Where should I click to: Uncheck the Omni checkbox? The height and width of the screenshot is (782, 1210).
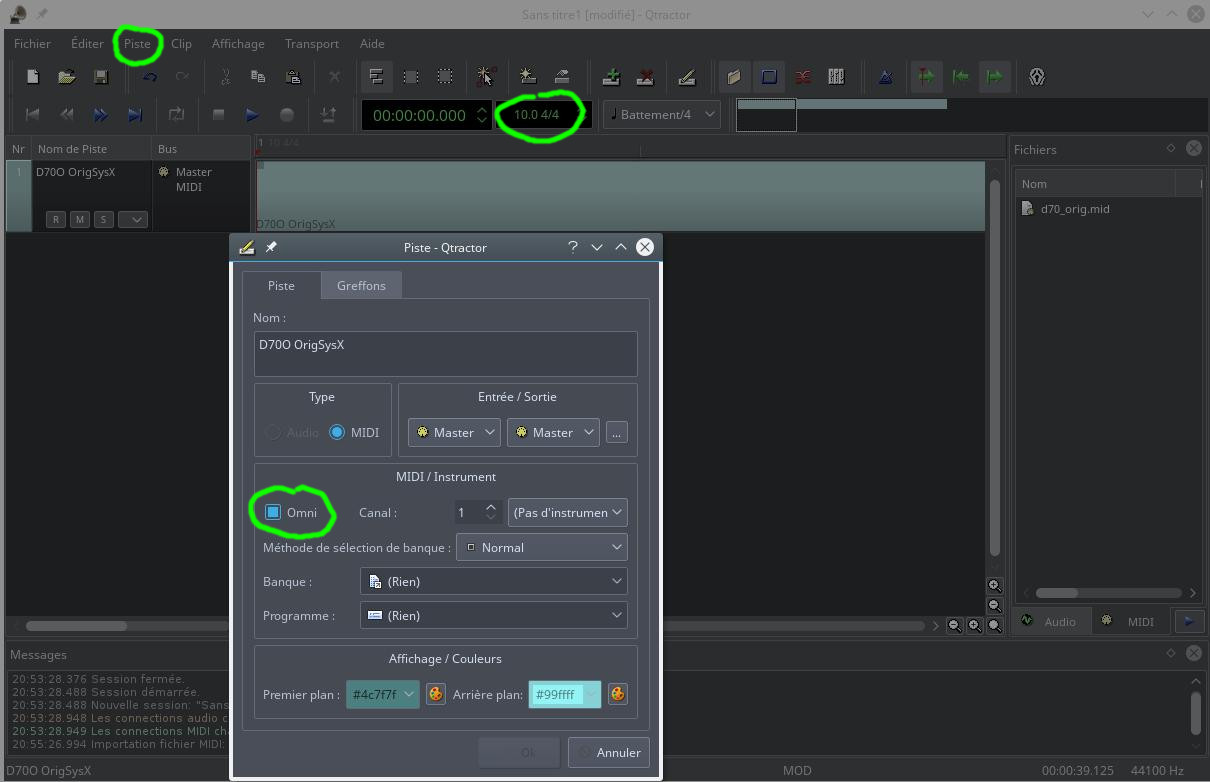click(x=273, y=512)
